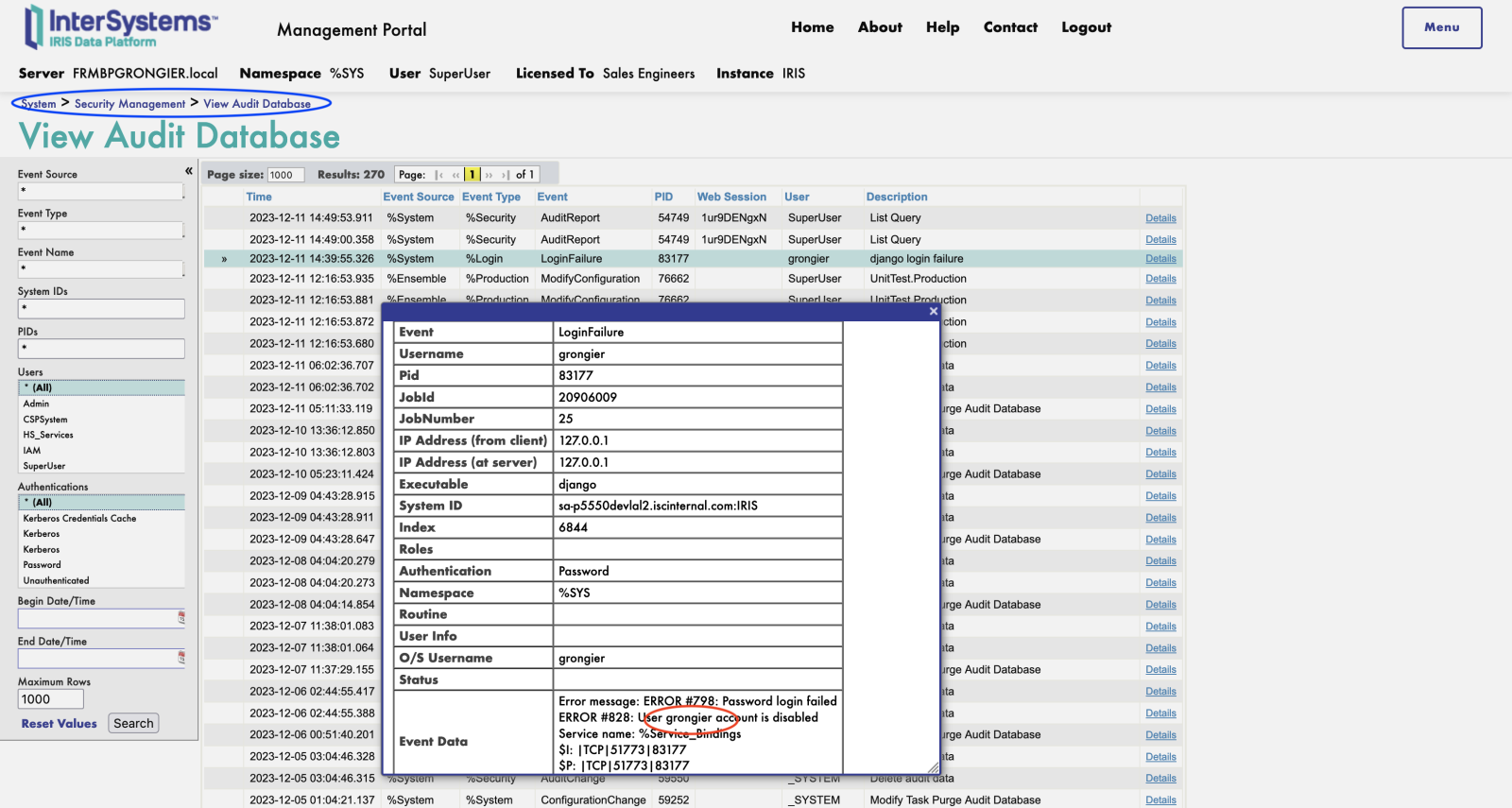
Task: Choose Password in the Authentications list
Action: click(x=43, y=565)
